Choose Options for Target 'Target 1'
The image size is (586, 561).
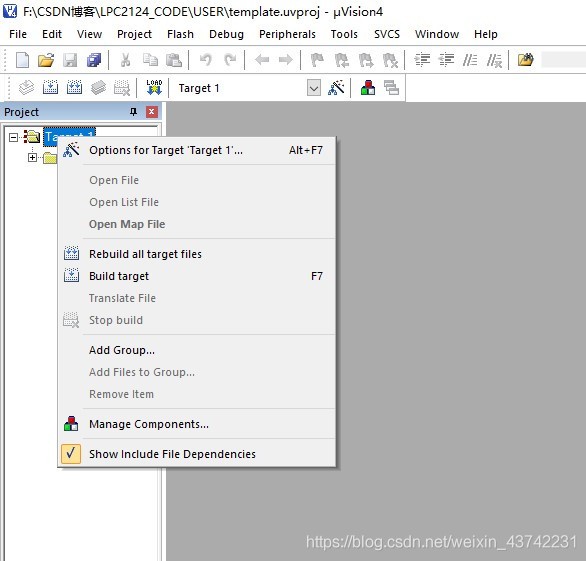tap(197, 150)
